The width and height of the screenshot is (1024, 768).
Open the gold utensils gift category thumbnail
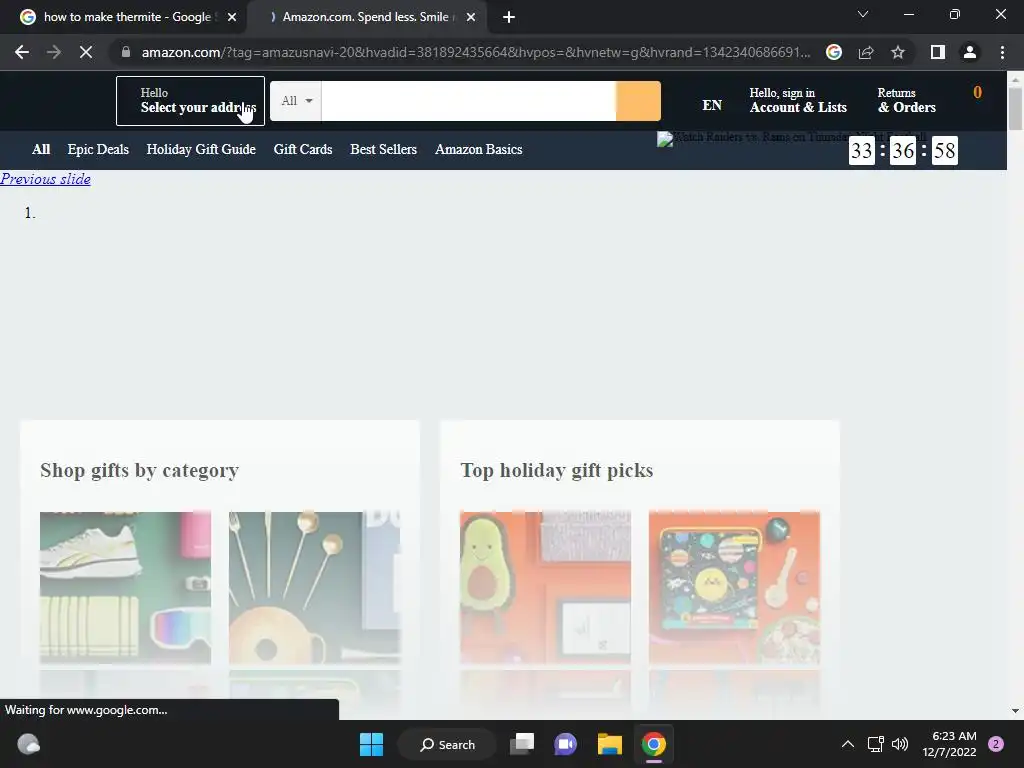click(x=314, y=588)
